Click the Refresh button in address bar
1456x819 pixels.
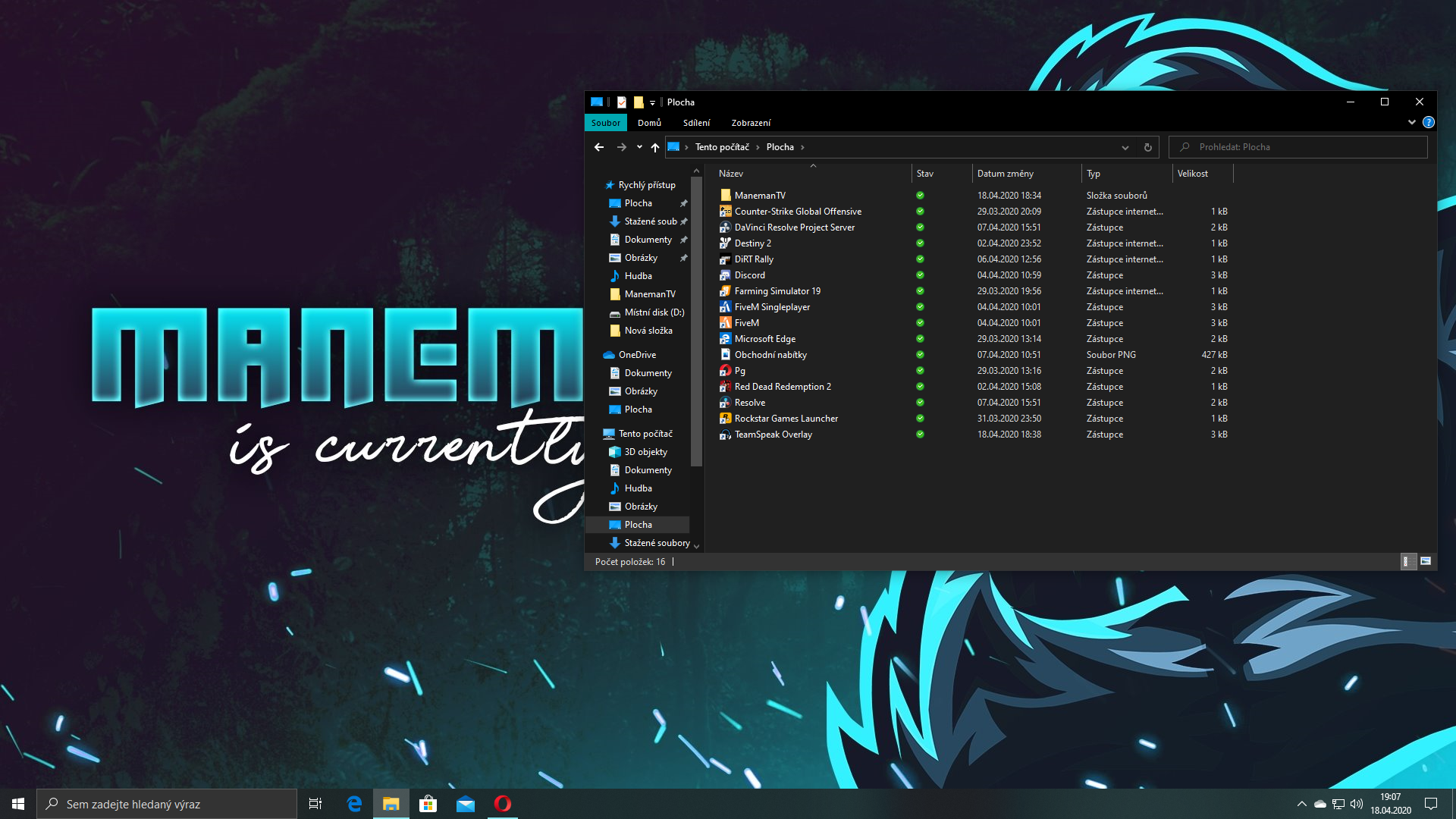click(x=1147, y=147)
